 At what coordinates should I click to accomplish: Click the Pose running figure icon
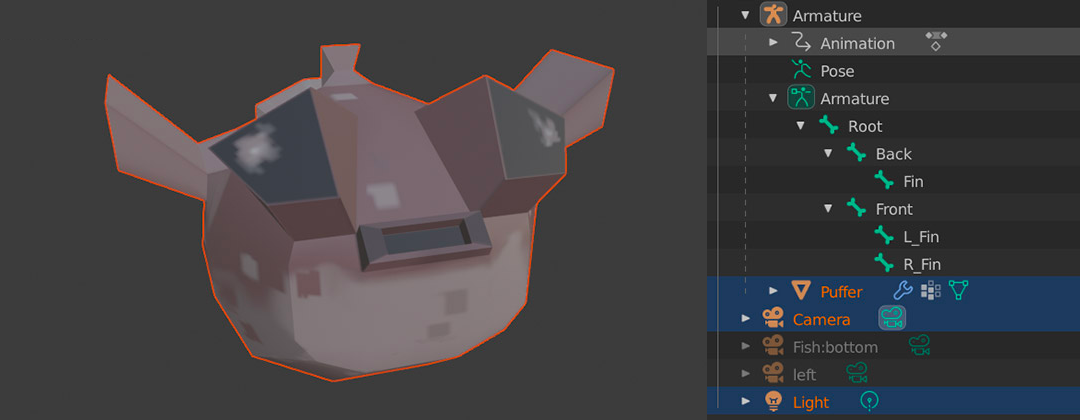click(x=801, y=70)
